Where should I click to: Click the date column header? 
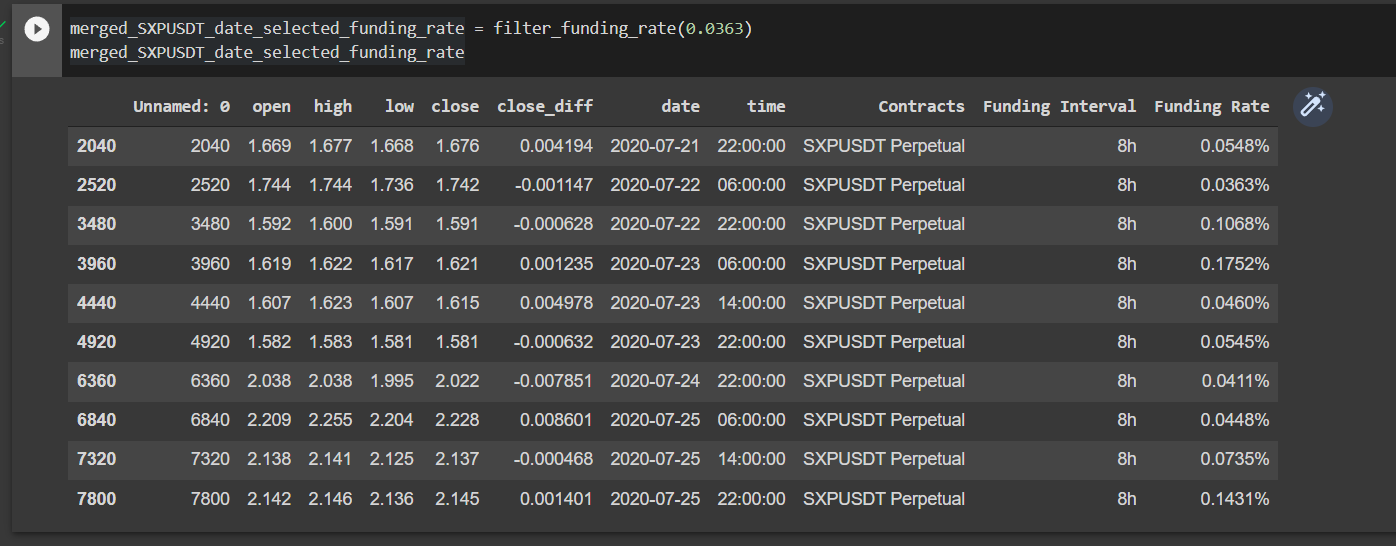pyautogui.click(x=680, y=106)
